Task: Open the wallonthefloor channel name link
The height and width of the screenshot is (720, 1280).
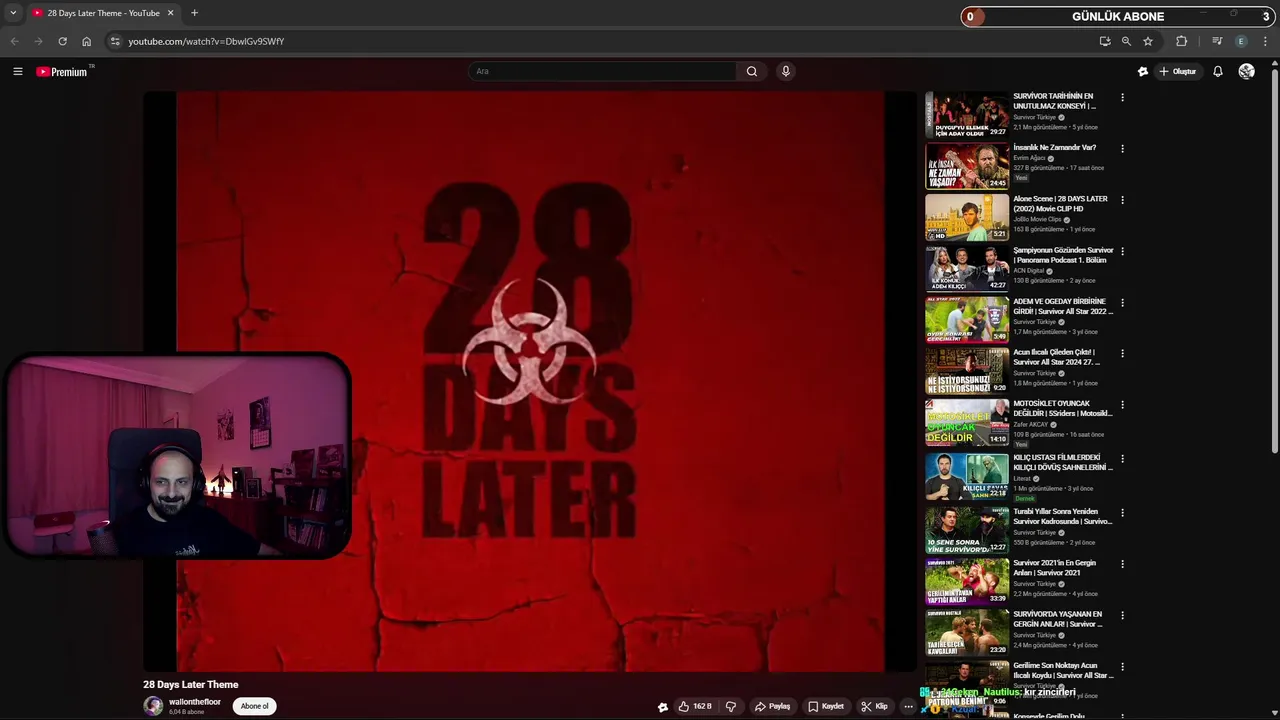Action: 195,702
